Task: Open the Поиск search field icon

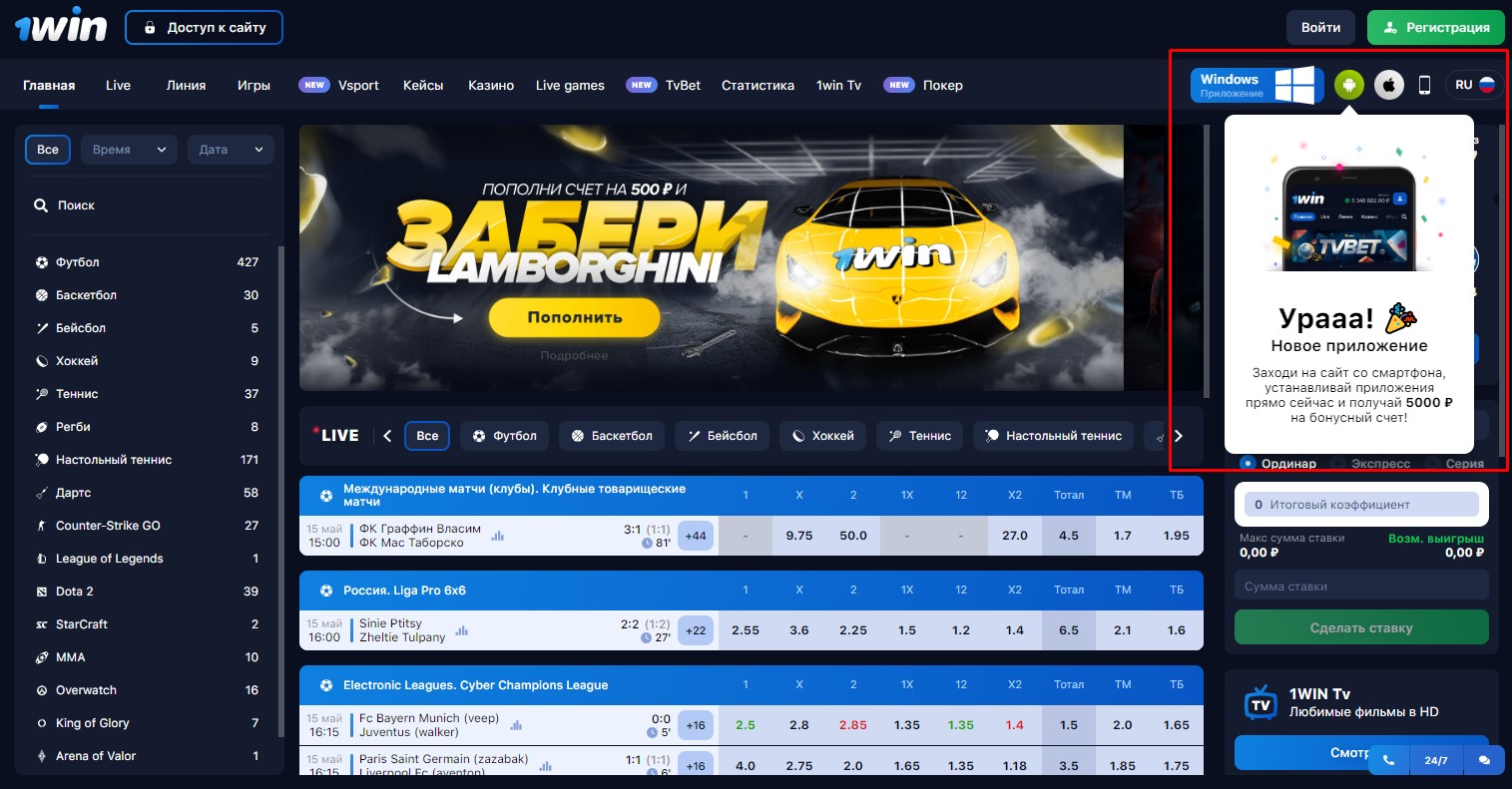Action: coord(40,204)
